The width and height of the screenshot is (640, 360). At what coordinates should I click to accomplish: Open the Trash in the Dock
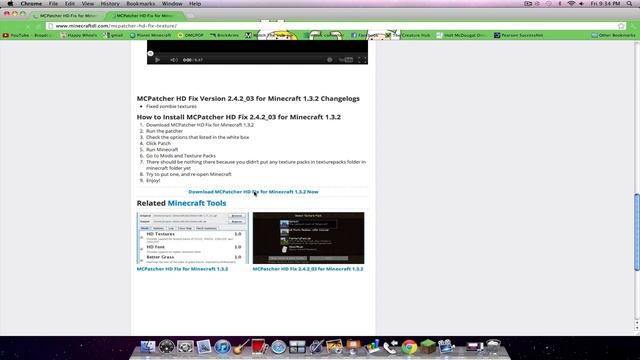point(493,347)
